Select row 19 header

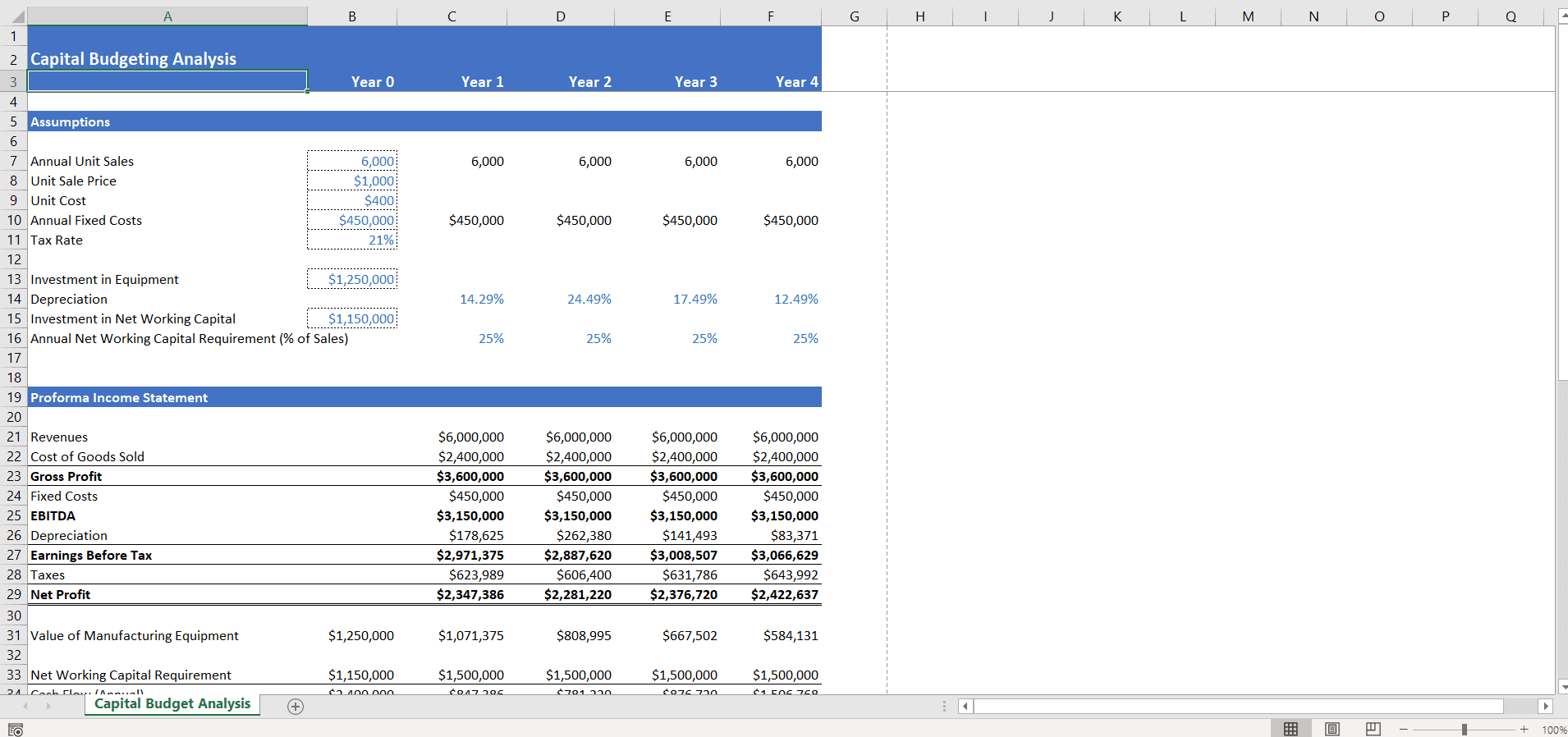coord(14,397)
